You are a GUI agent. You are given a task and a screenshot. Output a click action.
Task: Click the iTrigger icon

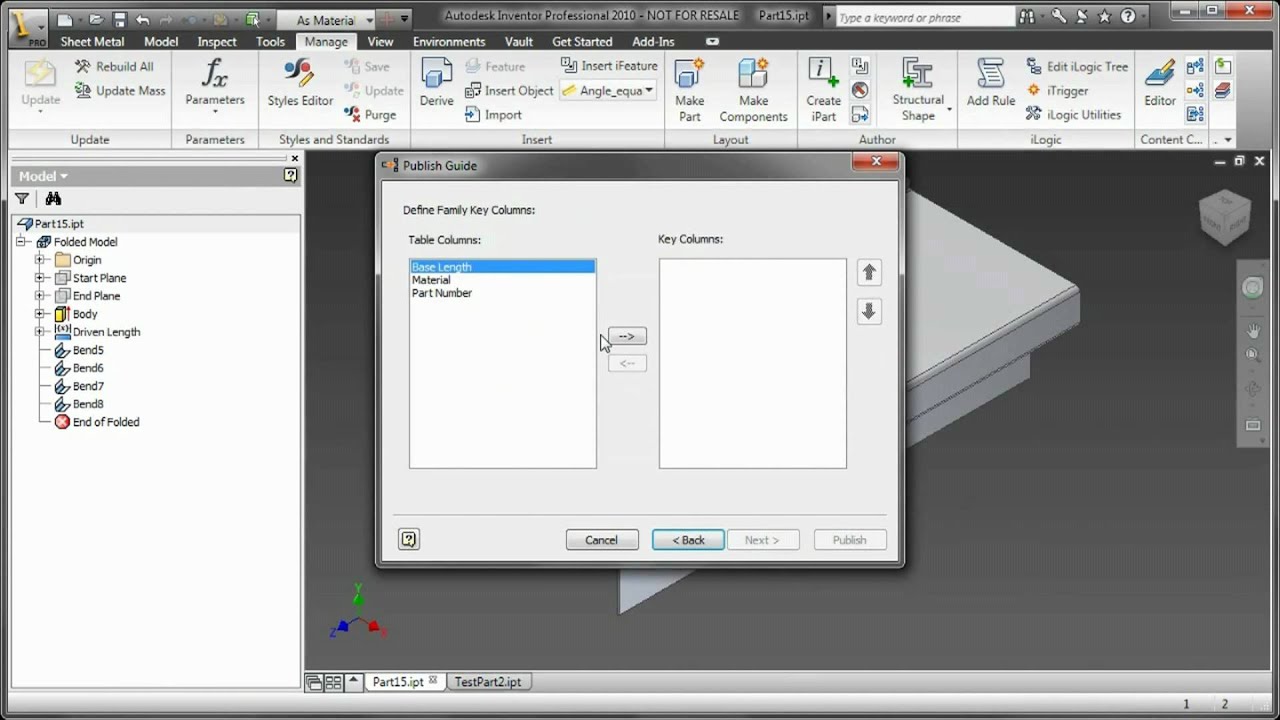(1034, 90)
